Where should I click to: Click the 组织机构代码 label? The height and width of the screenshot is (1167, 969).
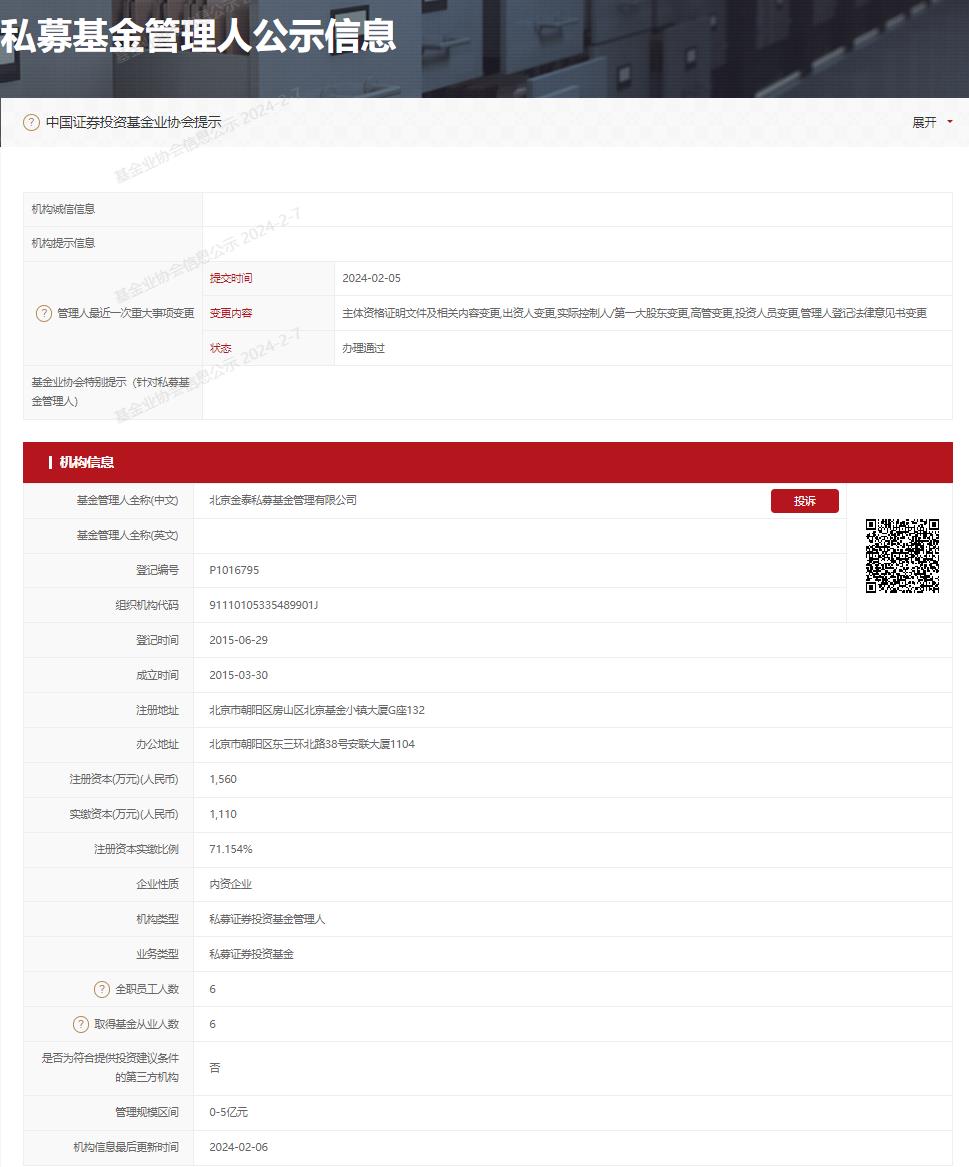(147, 605)
